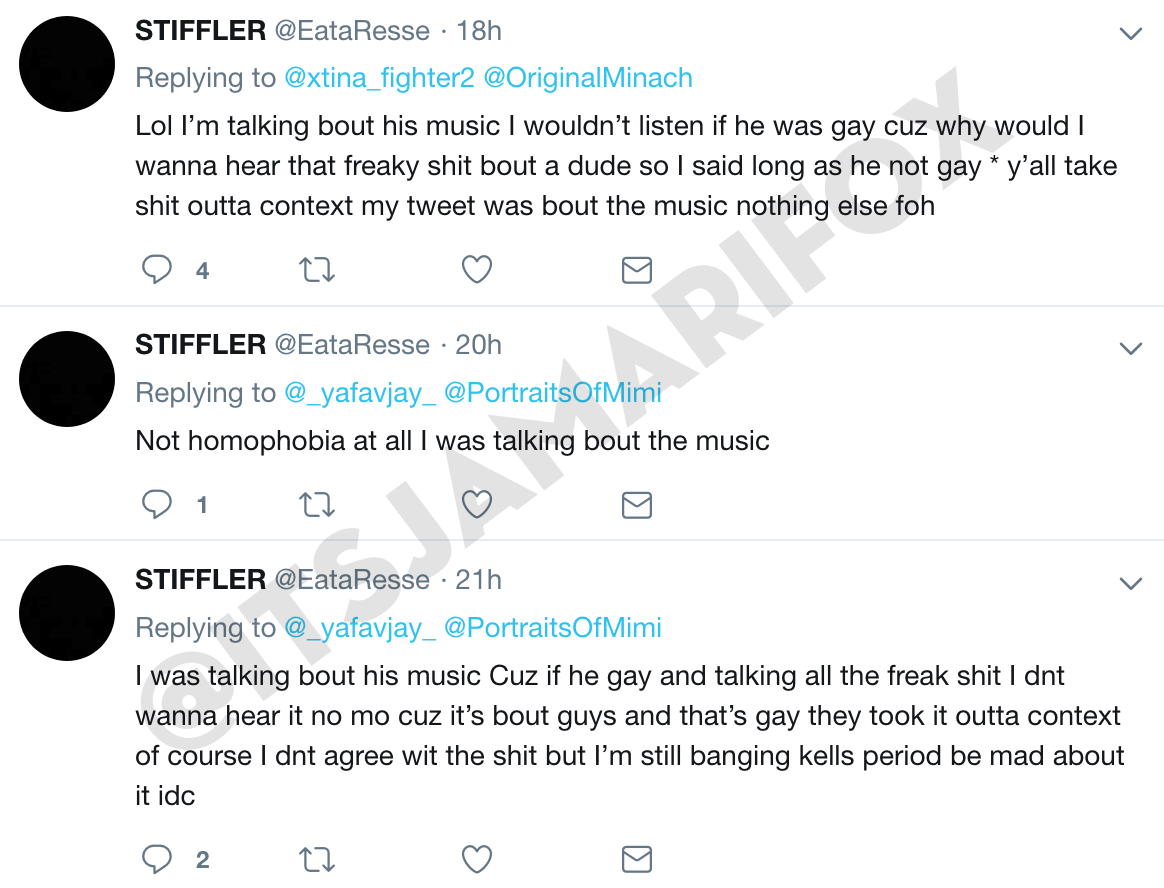Like the 21h tweet
Viewport: 1164px width, 888px height.
click(477, 859)
